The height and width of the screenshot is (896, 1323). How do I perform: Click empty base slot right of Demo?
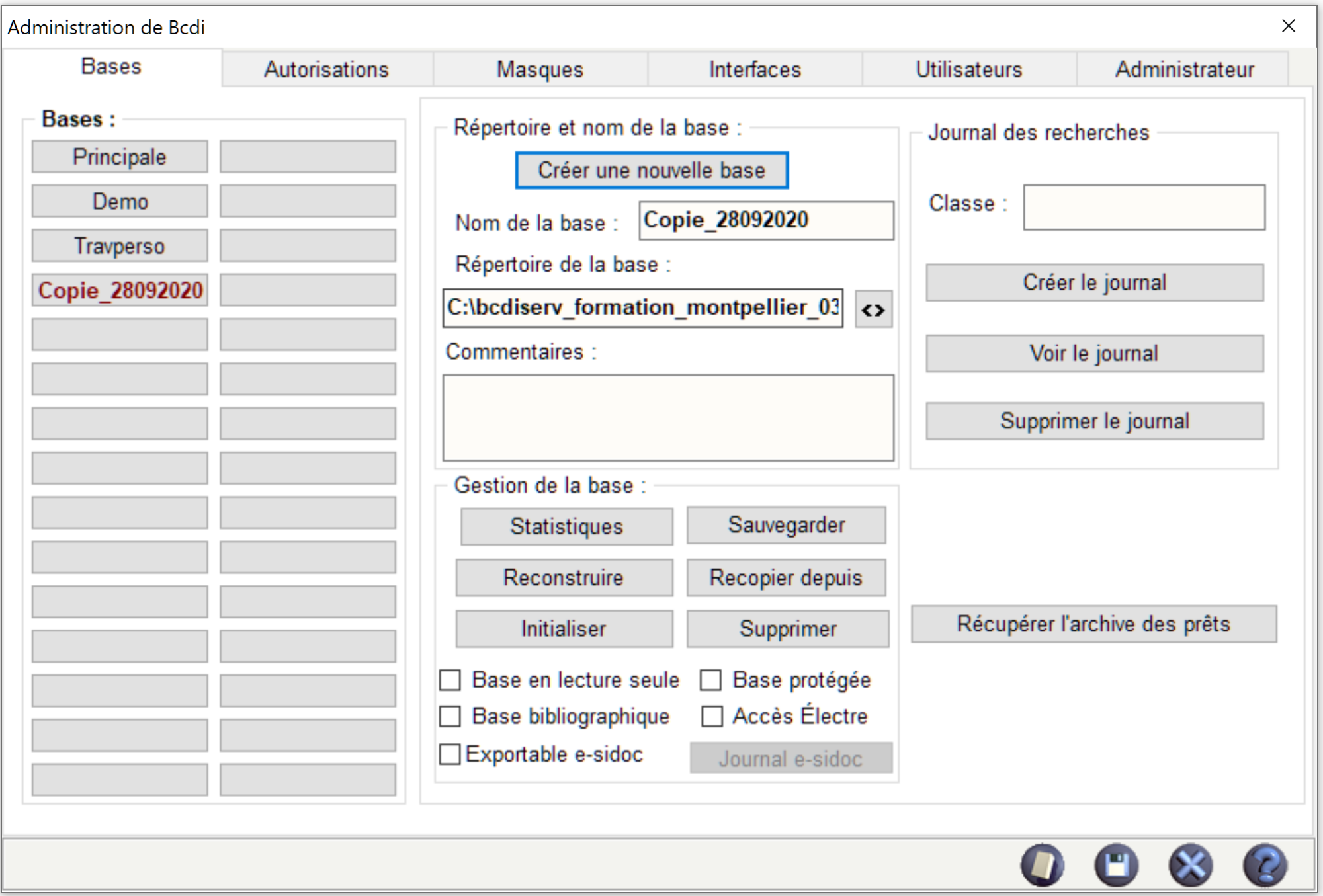click(x=308, y=201)
